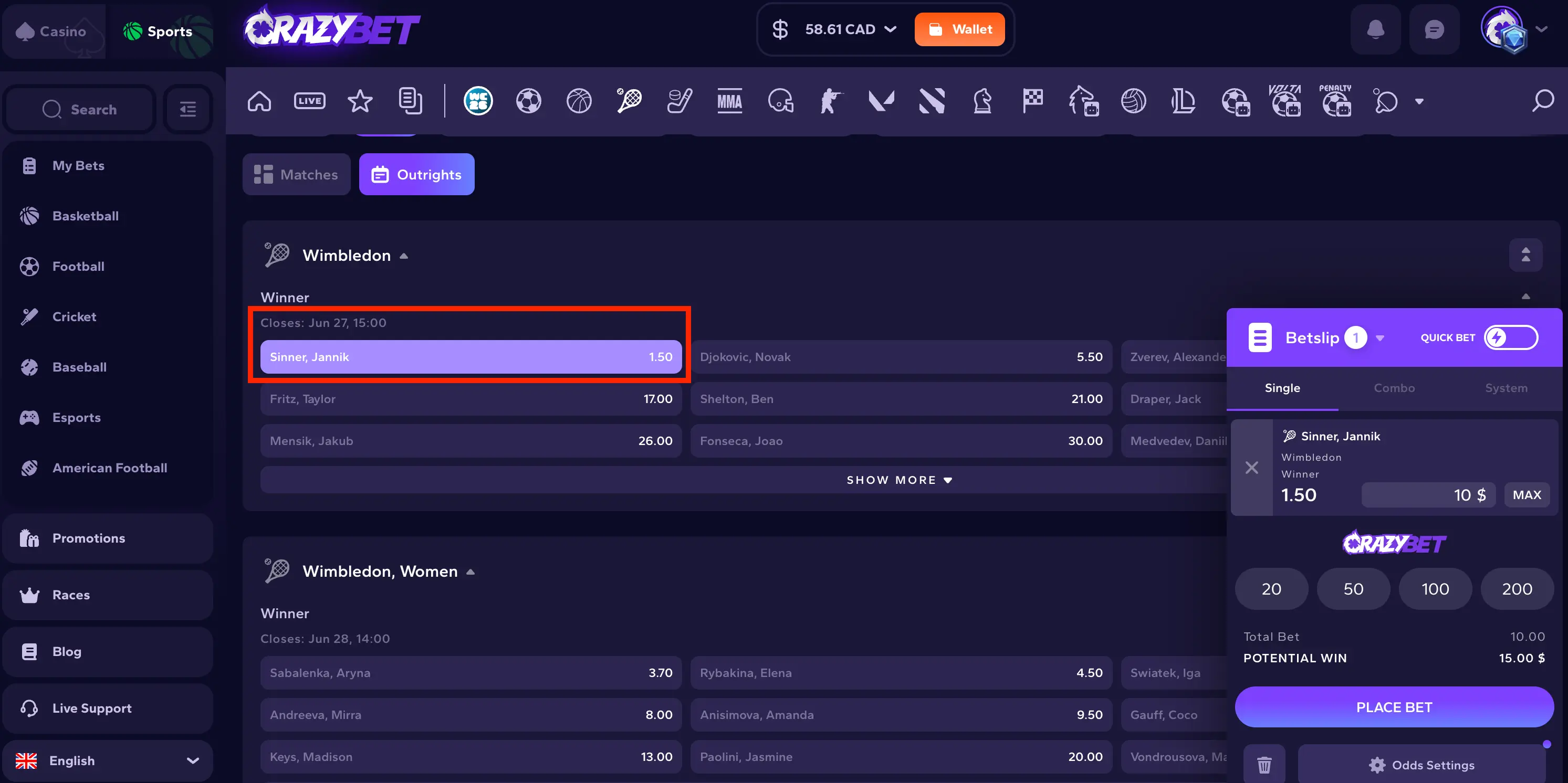Open Esports in the sidebar

point(108,417)
